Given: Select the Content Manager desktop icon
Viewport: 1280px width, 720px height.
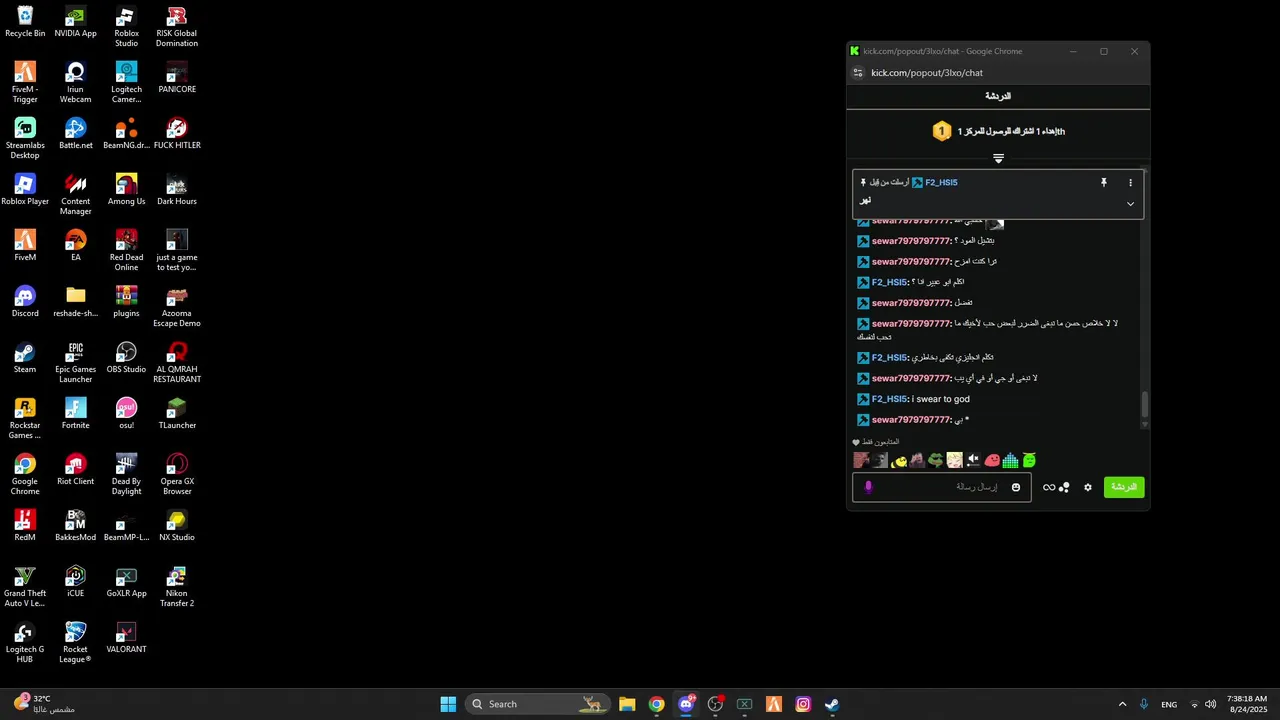Looking at the screenshot, I should (75, 195).
